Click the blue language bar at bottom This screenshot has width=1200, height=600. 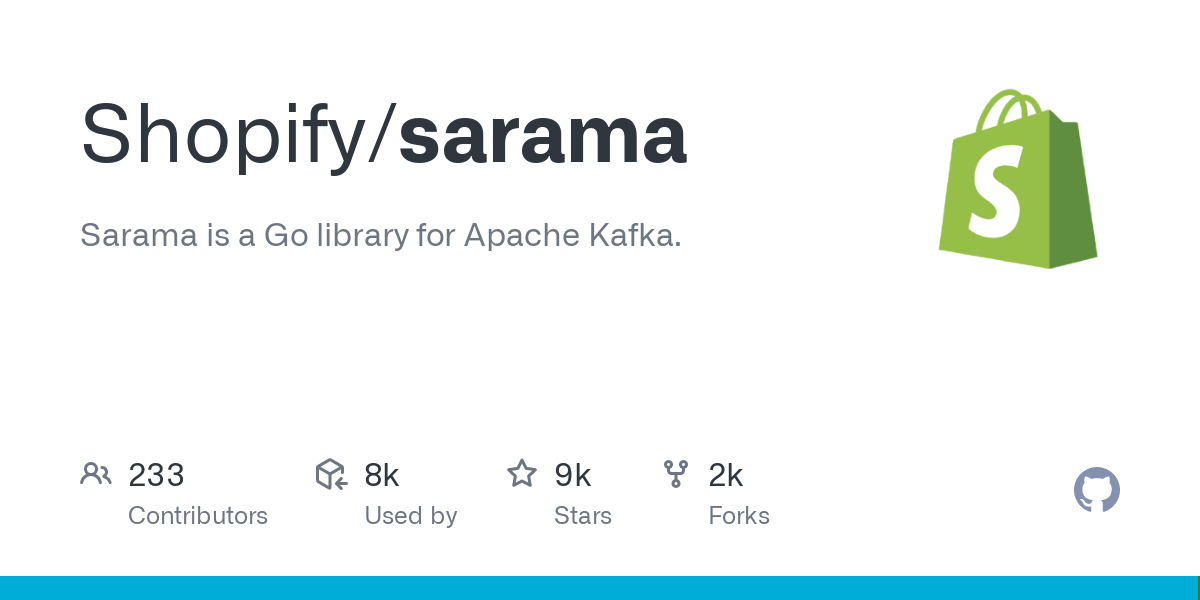(600, 588)
